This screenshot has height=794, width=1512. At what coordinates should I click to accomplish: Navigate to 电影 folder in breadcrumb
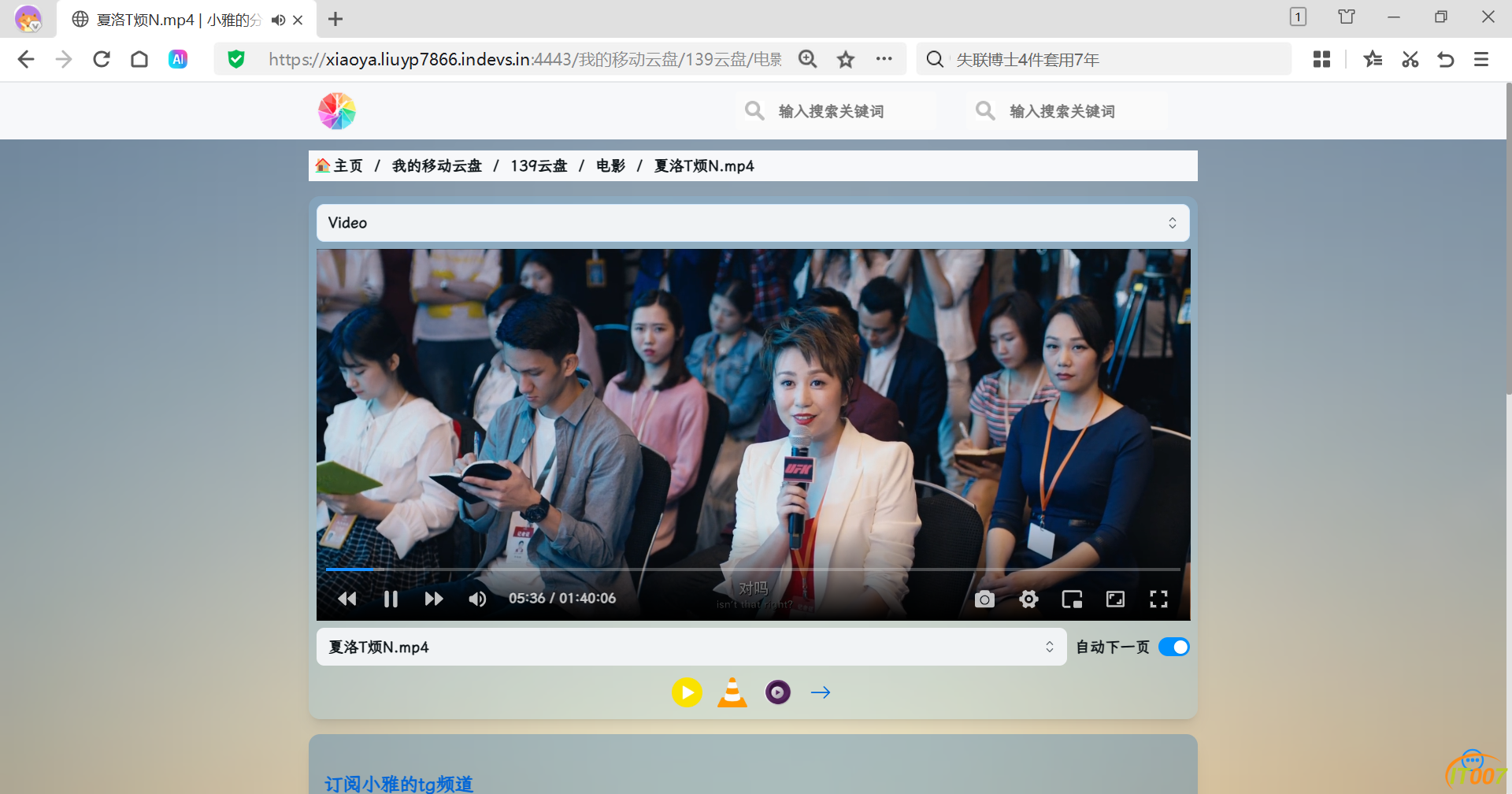pos(610,166)
